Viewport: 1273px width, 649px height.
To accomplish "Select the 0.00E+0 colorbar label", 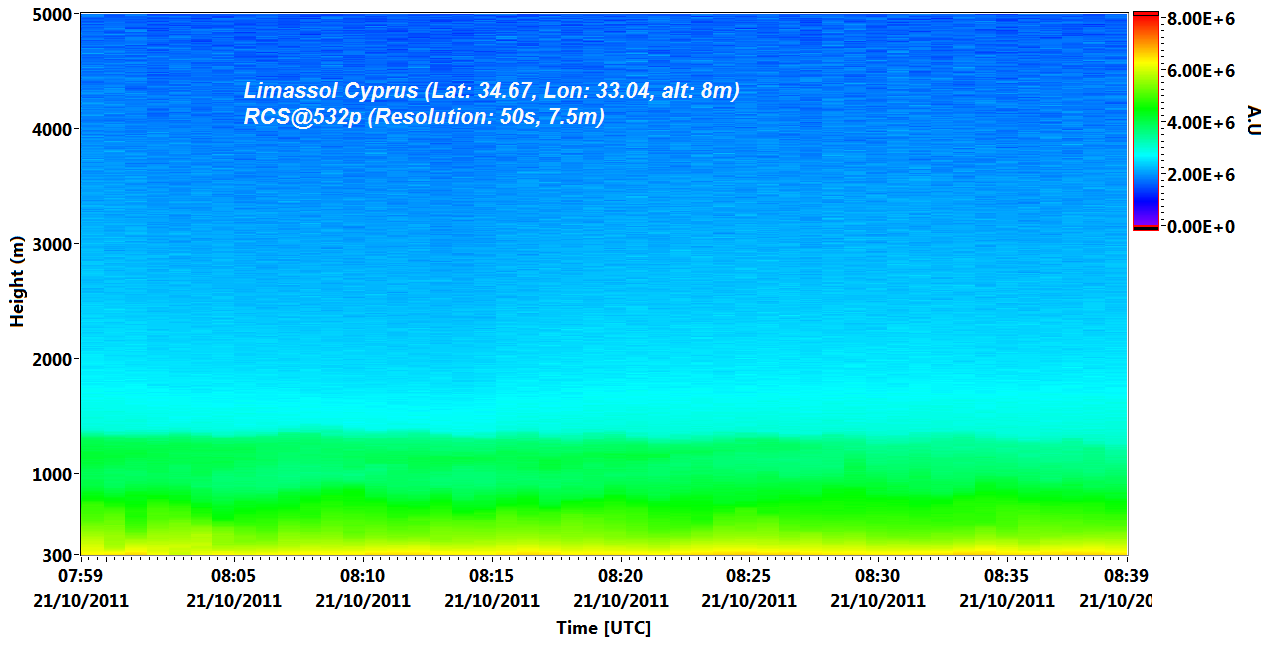I will pos(1200,227).
